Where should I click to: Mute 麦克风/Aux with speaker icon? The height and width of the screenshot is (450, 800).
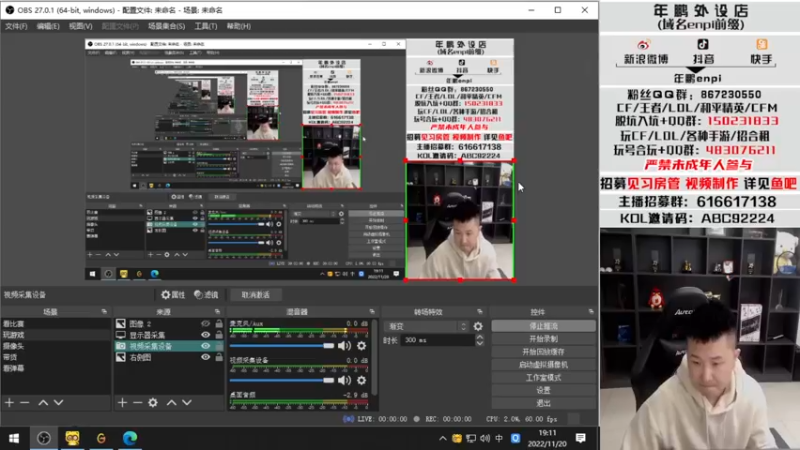(x=344, y=345)
